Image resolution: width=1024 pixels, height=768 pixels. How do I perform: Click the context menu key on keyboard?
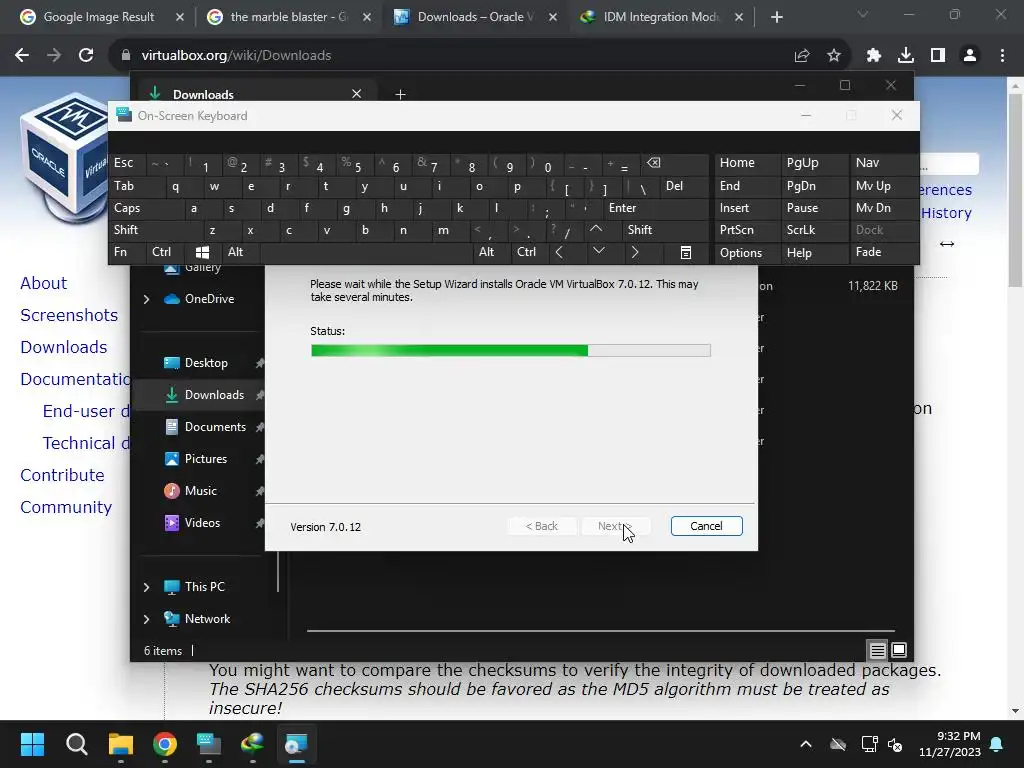[x=686, y=252]
